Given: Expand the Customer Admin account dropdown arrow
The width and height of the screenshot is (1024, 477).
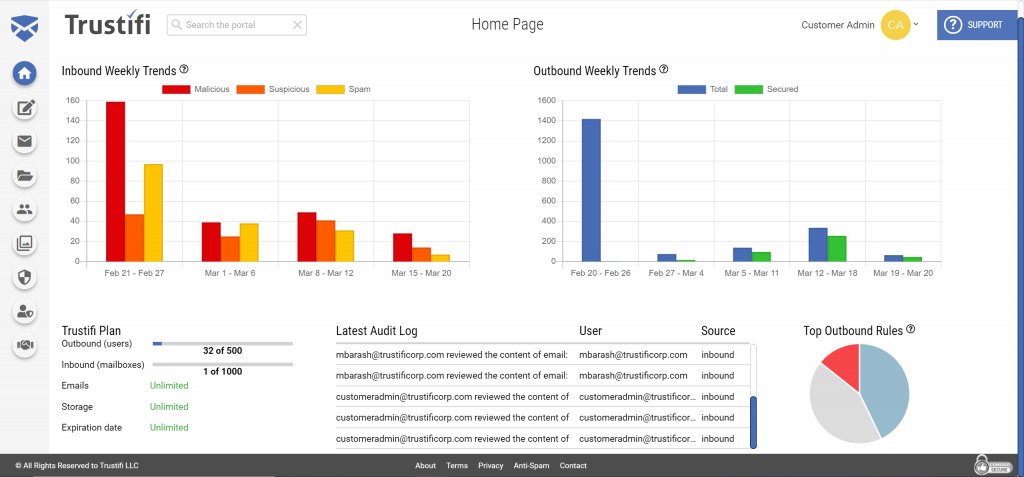Looking at the screenshot, I should point(916,24).
